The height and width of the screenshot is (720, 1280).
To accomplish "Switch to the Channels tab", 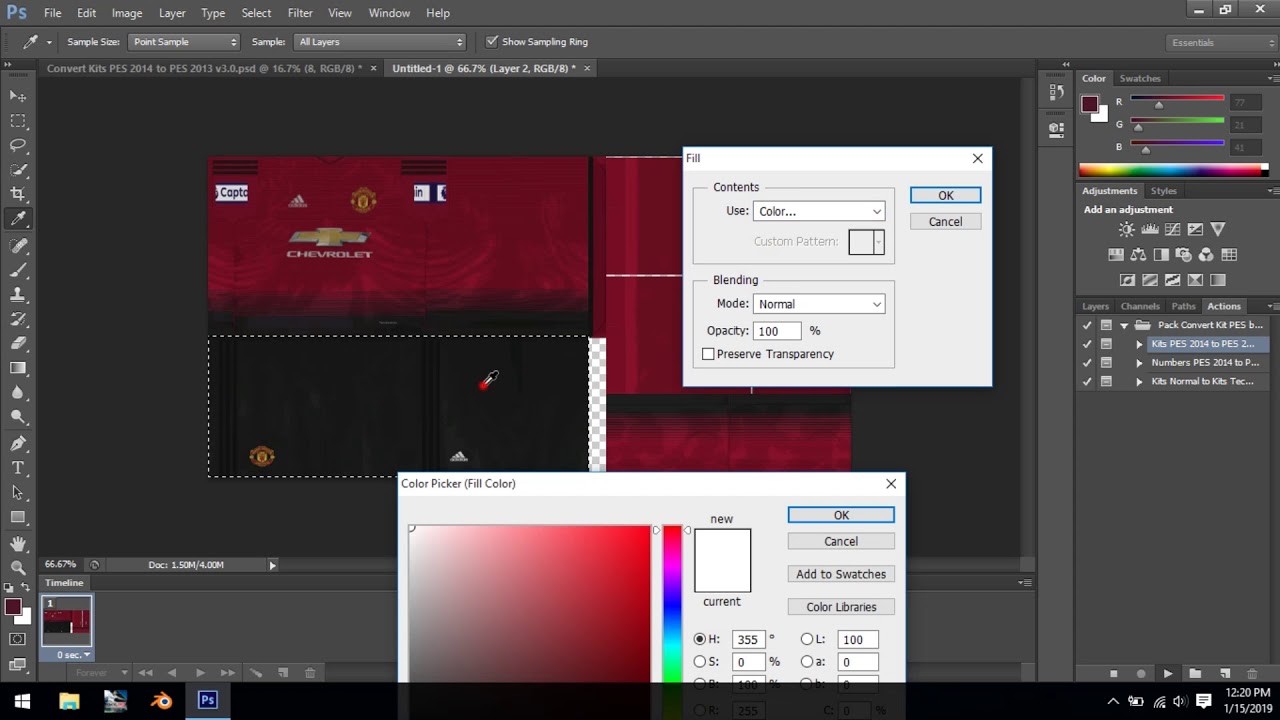I will [1140, 306].
